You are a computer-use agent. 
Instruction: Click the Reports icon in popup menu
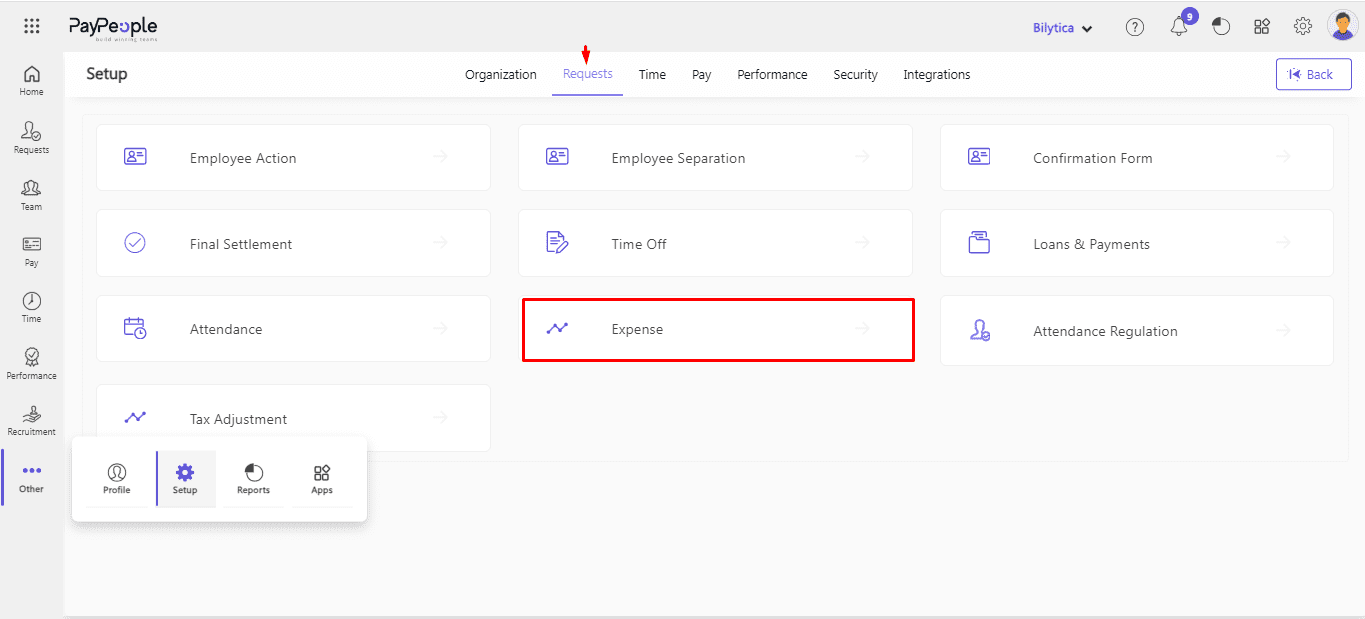pos(253,479)
